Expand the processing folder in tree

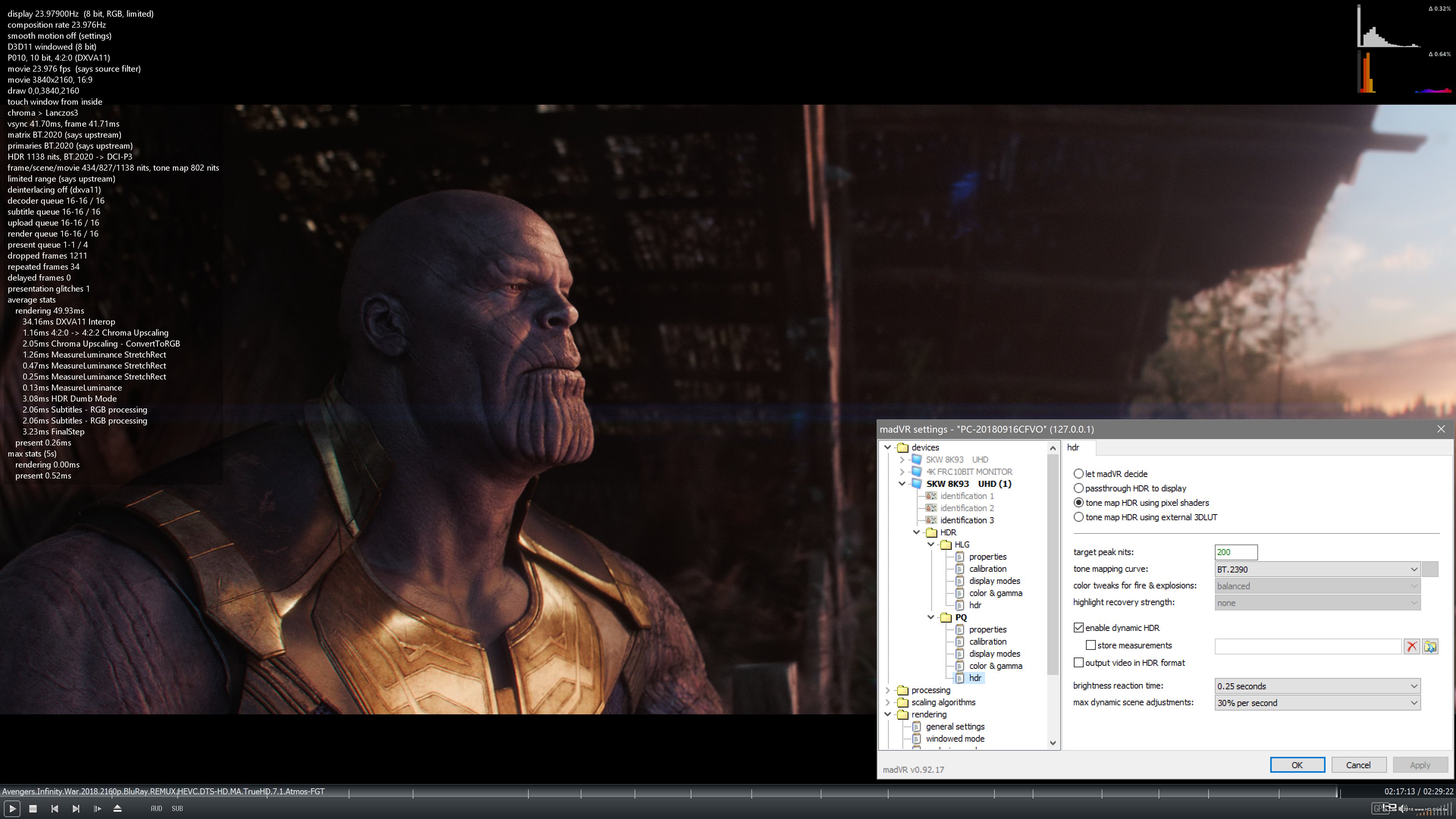point(888,690)
